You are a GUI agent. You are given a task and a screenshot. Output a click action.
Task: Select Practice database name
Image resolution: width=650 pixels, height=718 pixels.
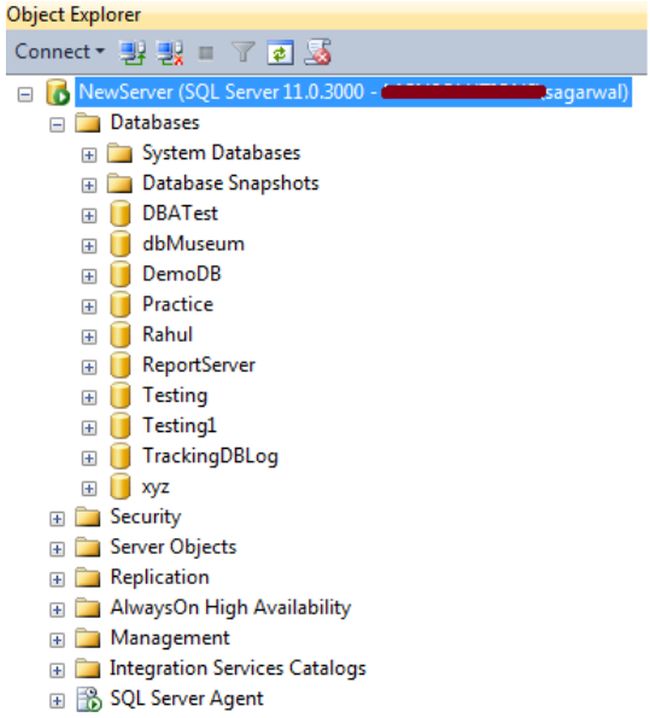click(x=178, y=304)
